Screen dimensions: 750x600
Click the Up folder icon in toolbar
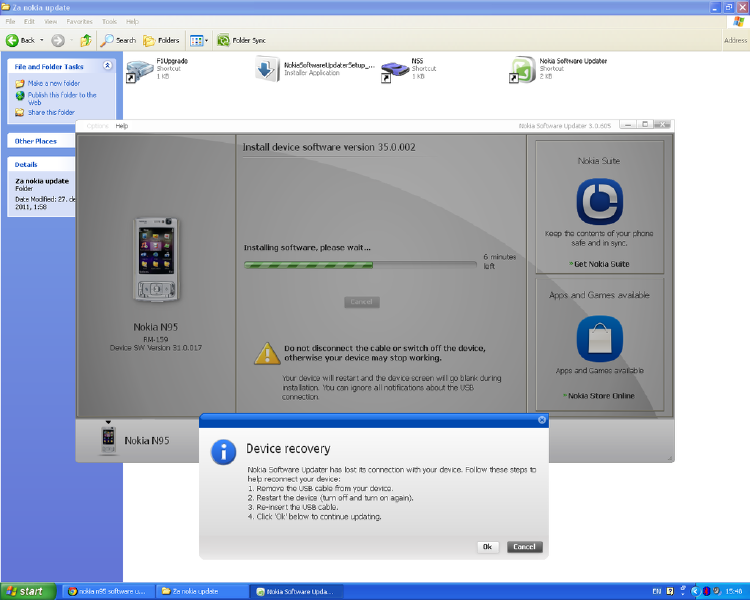86,41
